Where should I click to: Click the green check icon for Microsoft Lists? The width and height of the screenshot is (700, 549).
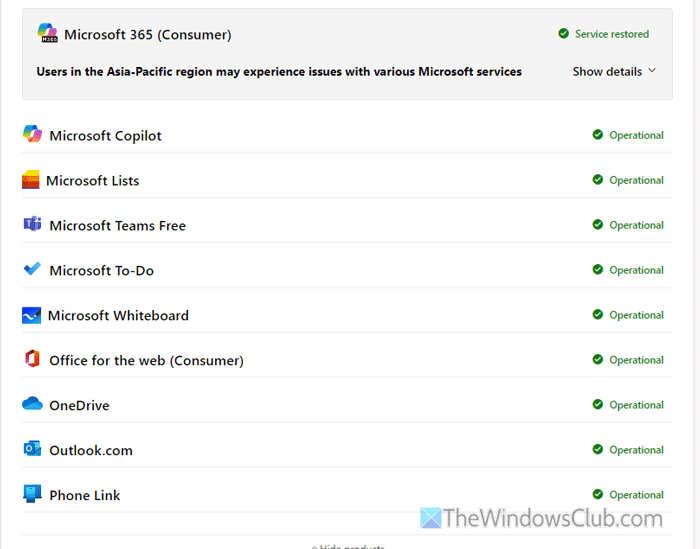(x=598, y=180)
